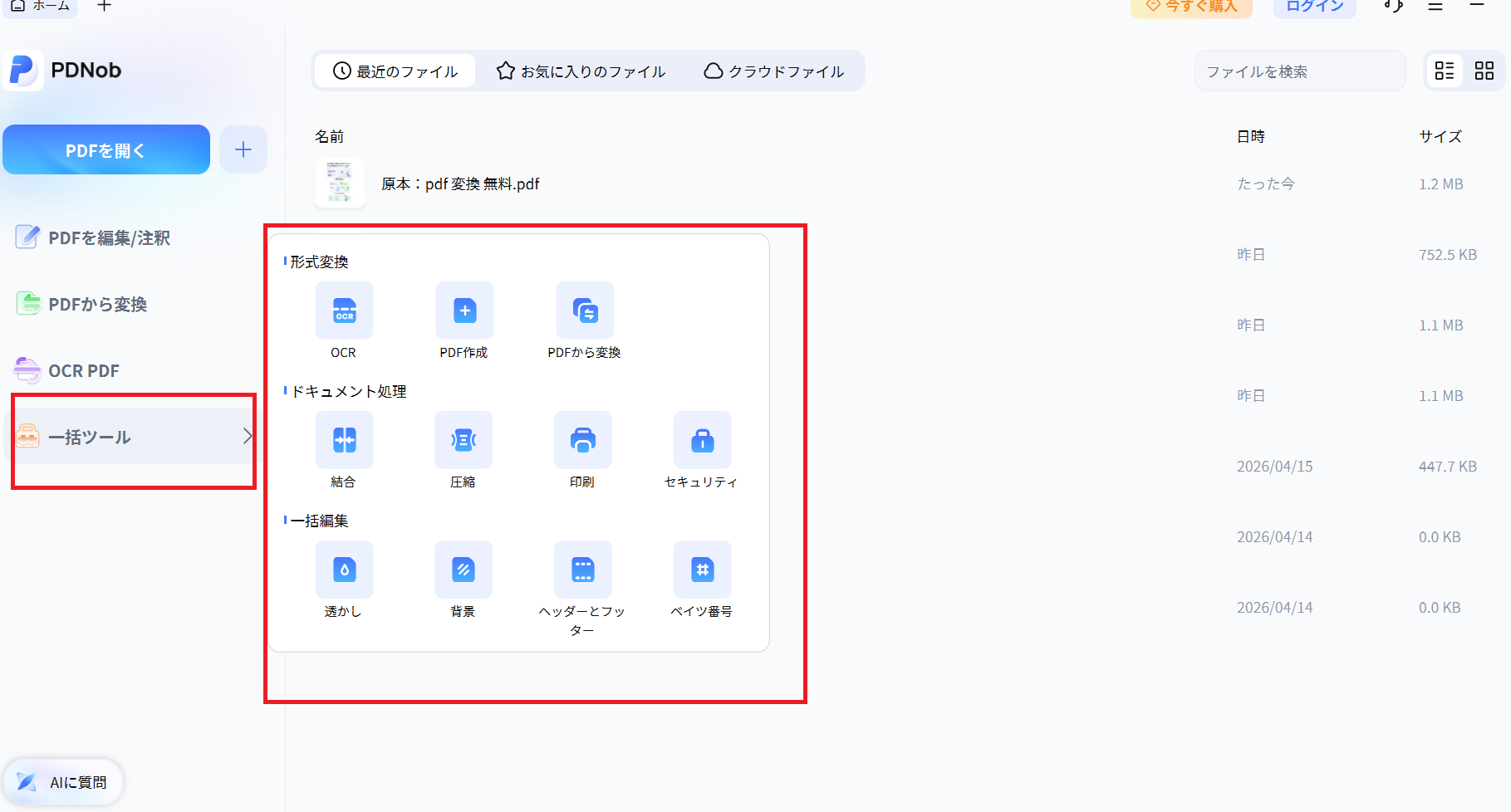The height and width of the screenshot is (812, 1511).
Task: Open the 印刷 print tool icon
Action: pyautogui.click(x=583, y=440)
